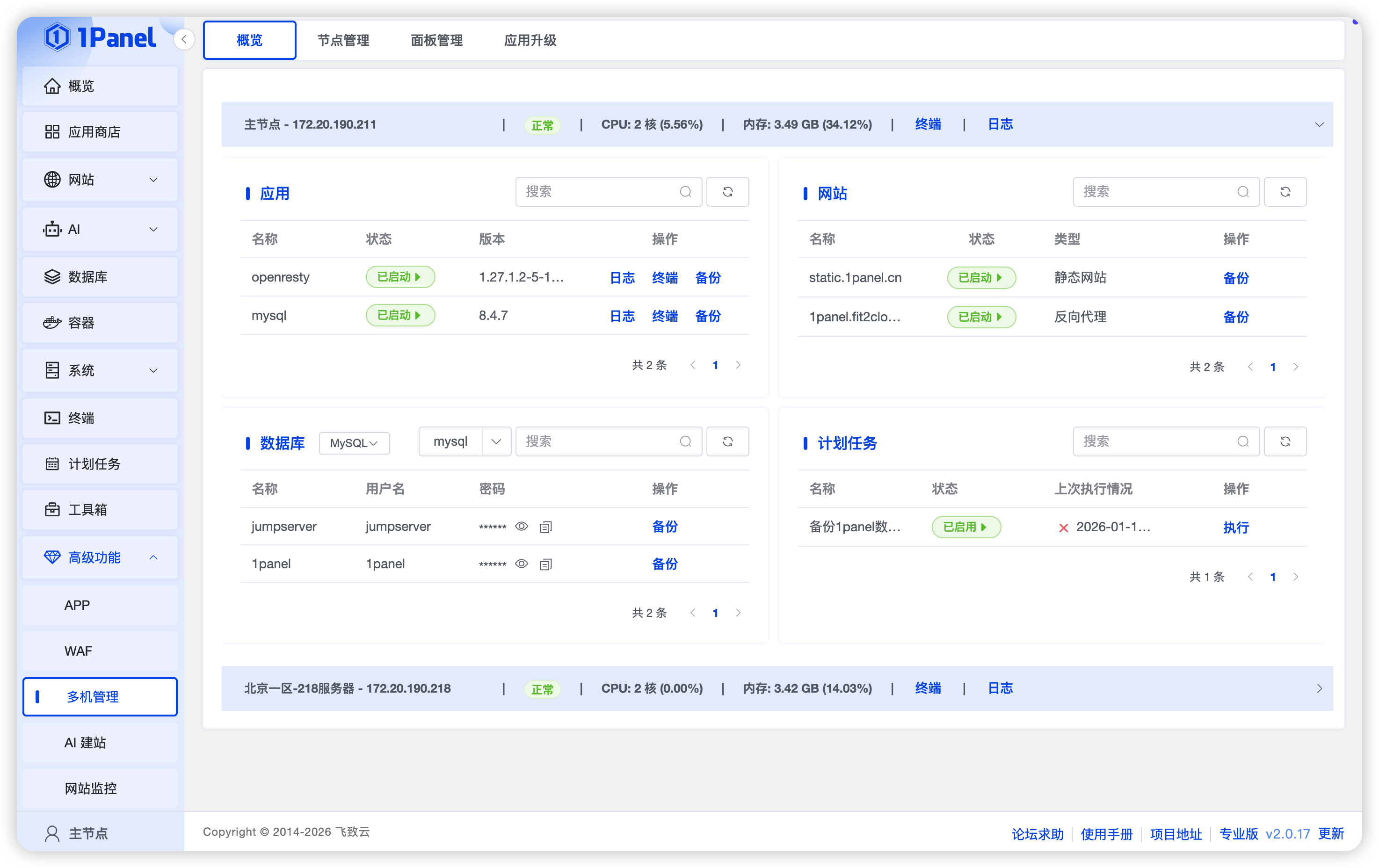Reveal jumpserver database password
1379x868 pixels.
[521, 526]
